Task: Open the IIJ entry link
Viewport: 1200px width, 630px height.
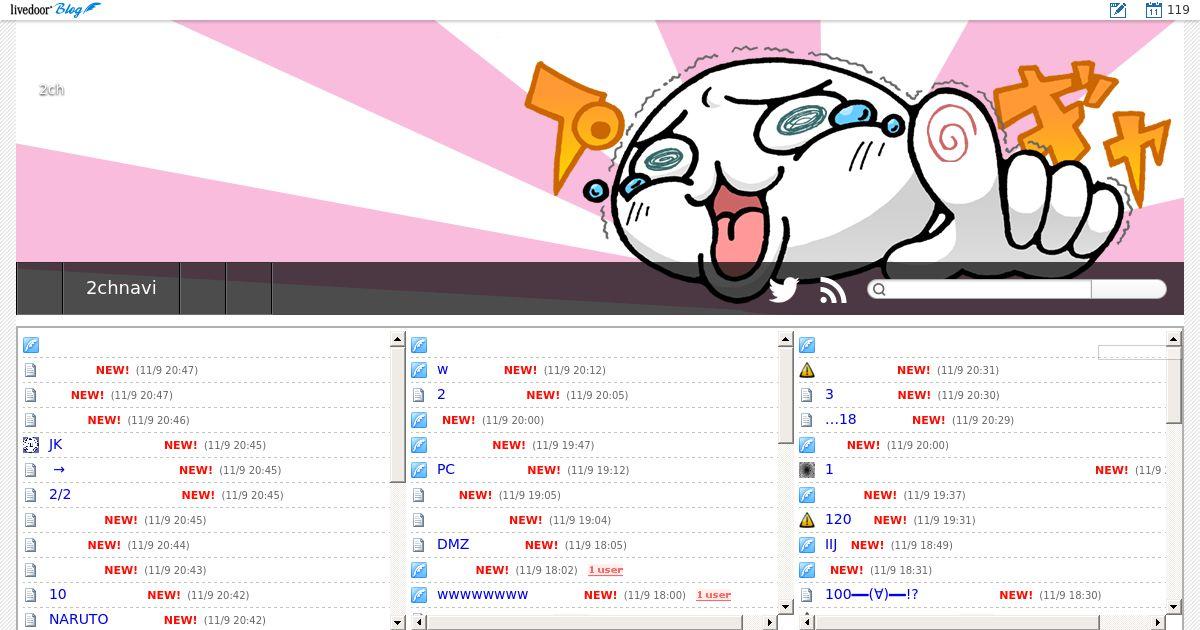Action: 831,545
